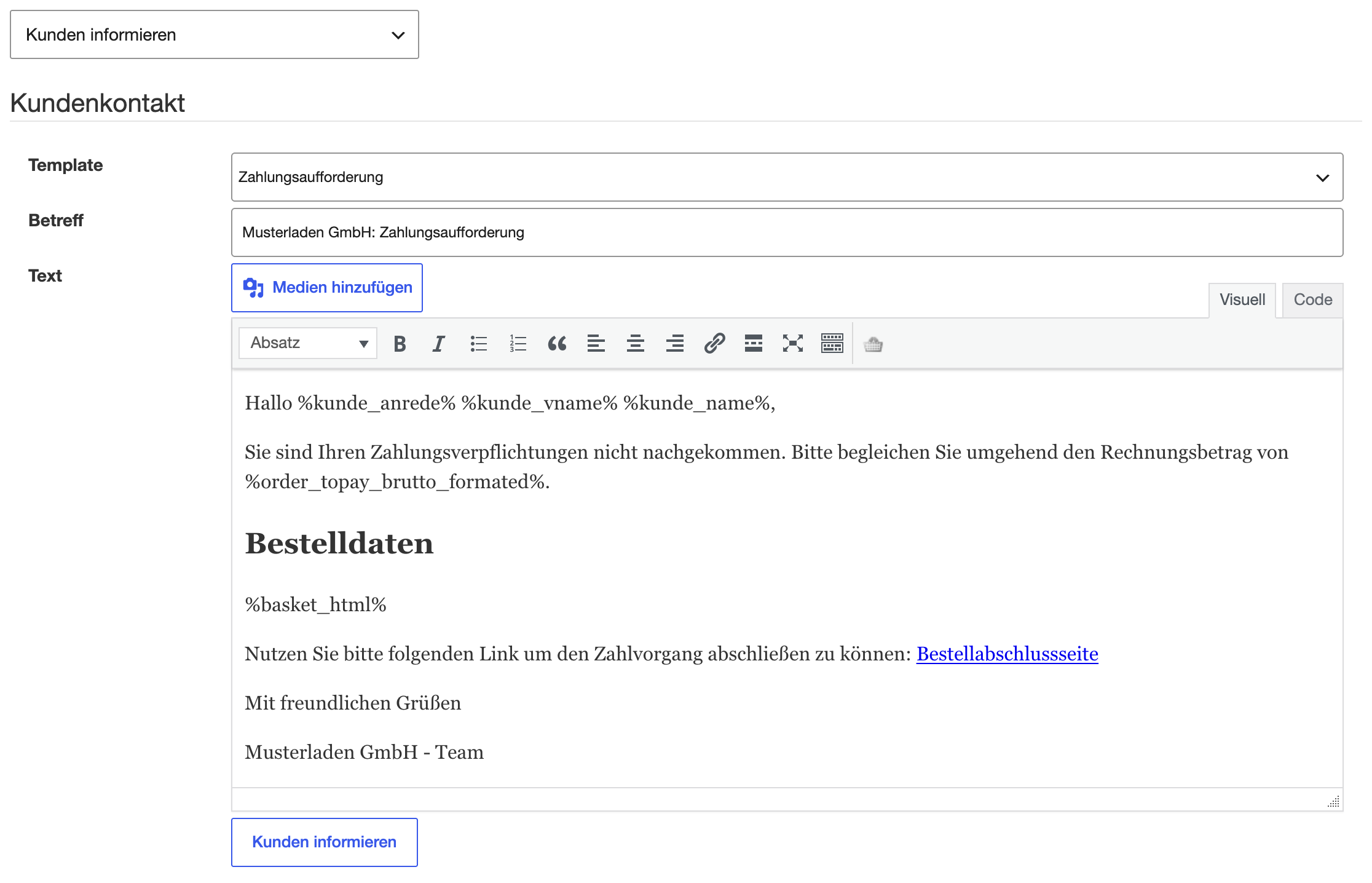Insert a bulleted list
This screenshot has width=1372, height=883.
pyautogui.click(x=478, y=344)
